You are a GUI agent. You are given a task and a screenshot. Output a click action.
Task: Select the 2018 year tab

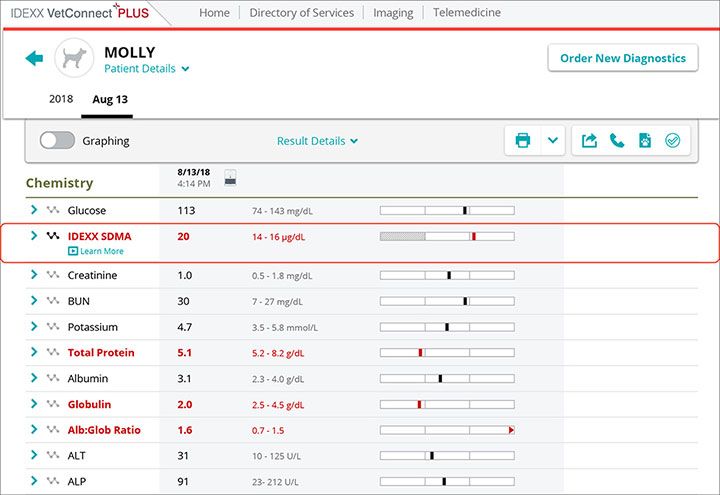(61, 99)
